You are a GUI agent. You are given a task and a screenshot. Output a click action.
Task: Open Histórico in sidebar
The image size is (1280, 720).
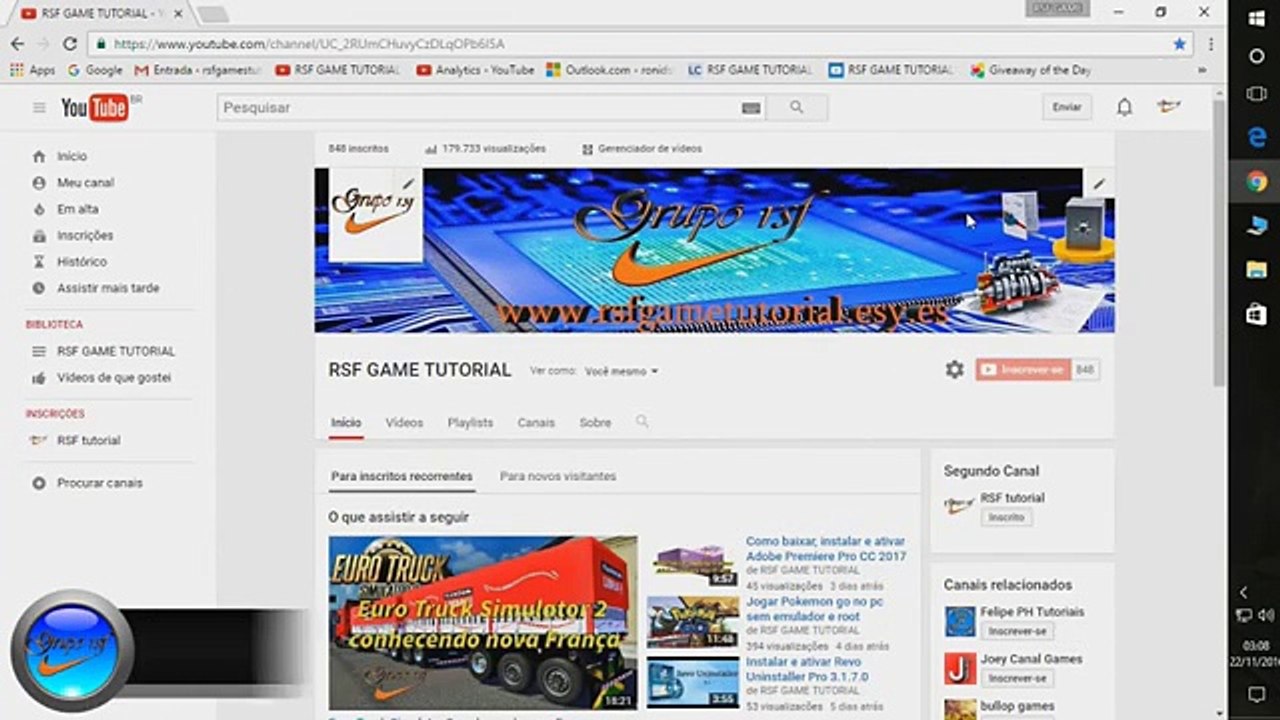click(x=81, y=262)
